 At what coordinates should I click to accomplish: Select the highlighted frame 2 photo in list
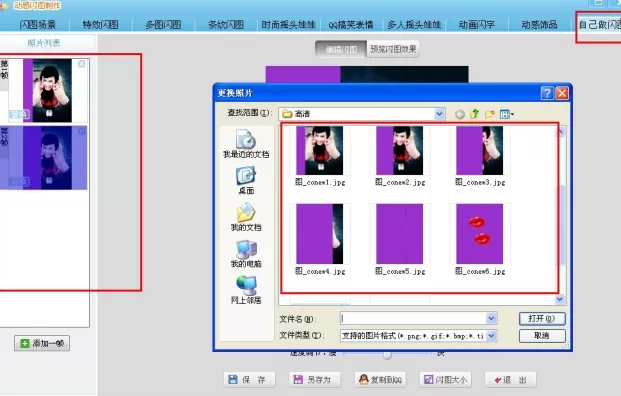[x=48, y=158]
